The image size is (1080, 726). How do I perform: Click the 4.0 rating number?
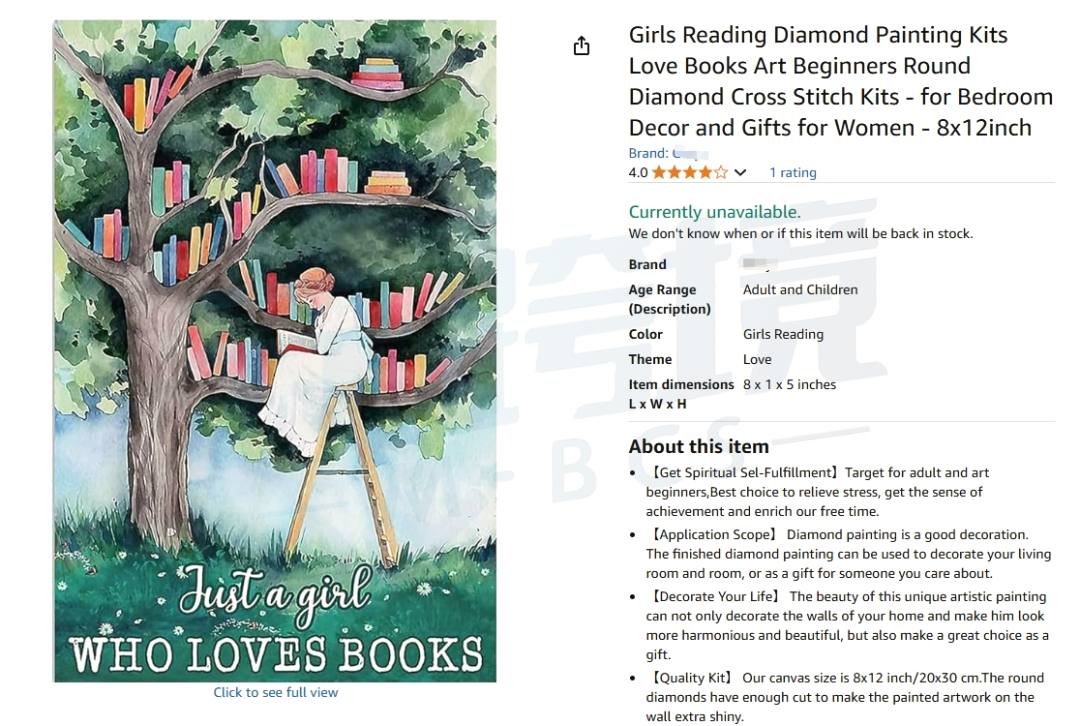pos(638,172)
